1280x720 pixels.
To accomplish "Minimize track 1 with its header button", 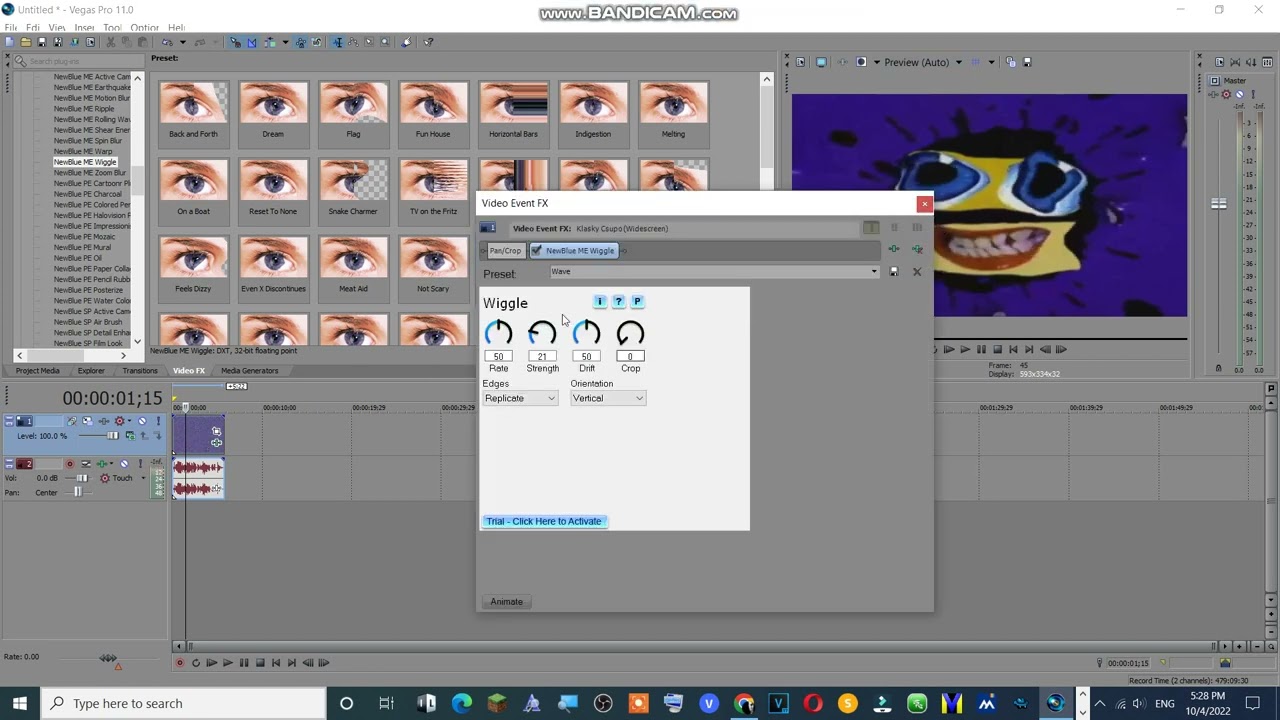I will [x=9, y=418].
